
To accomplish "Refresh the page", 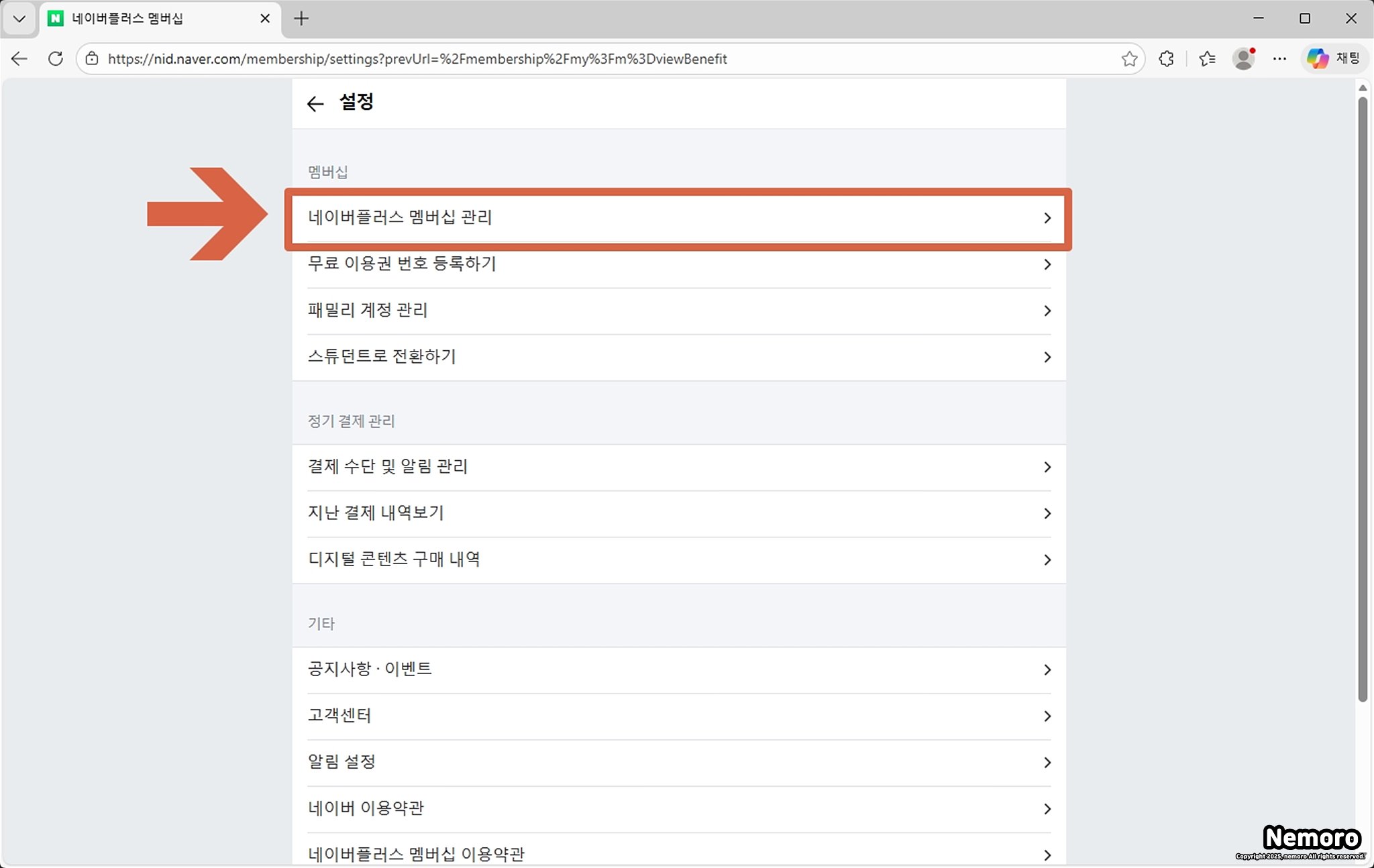I will pyautogui.click(x=56, y=59).
